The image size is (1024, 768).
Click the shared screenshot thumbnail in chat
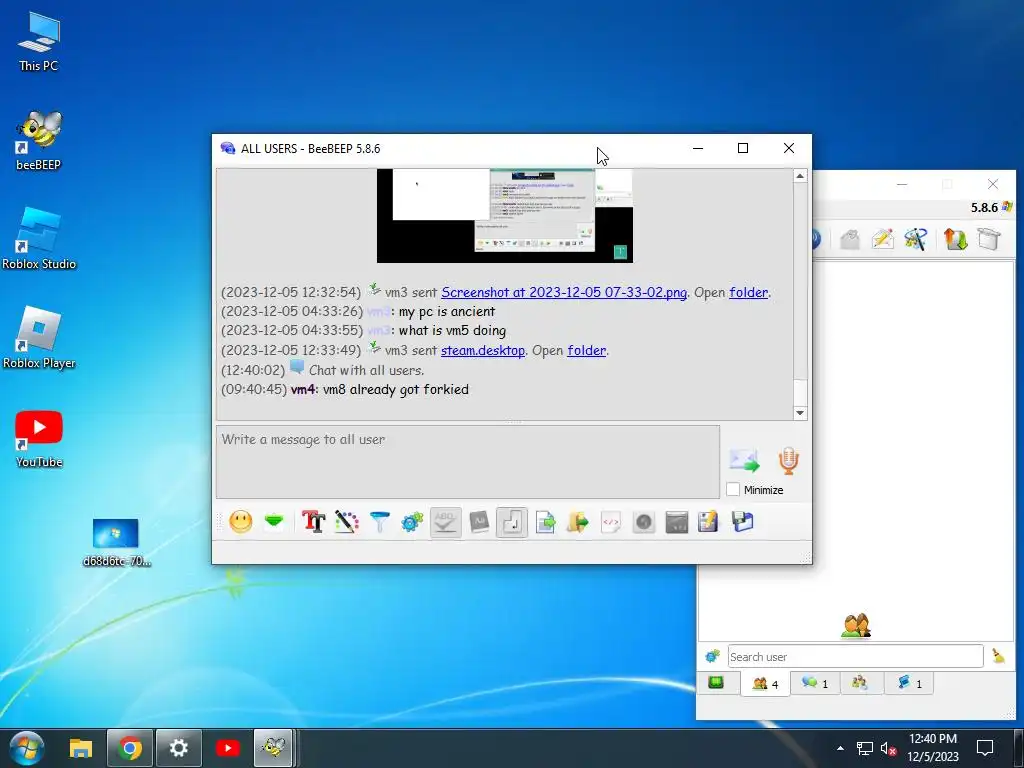click(x=505, y=216)
